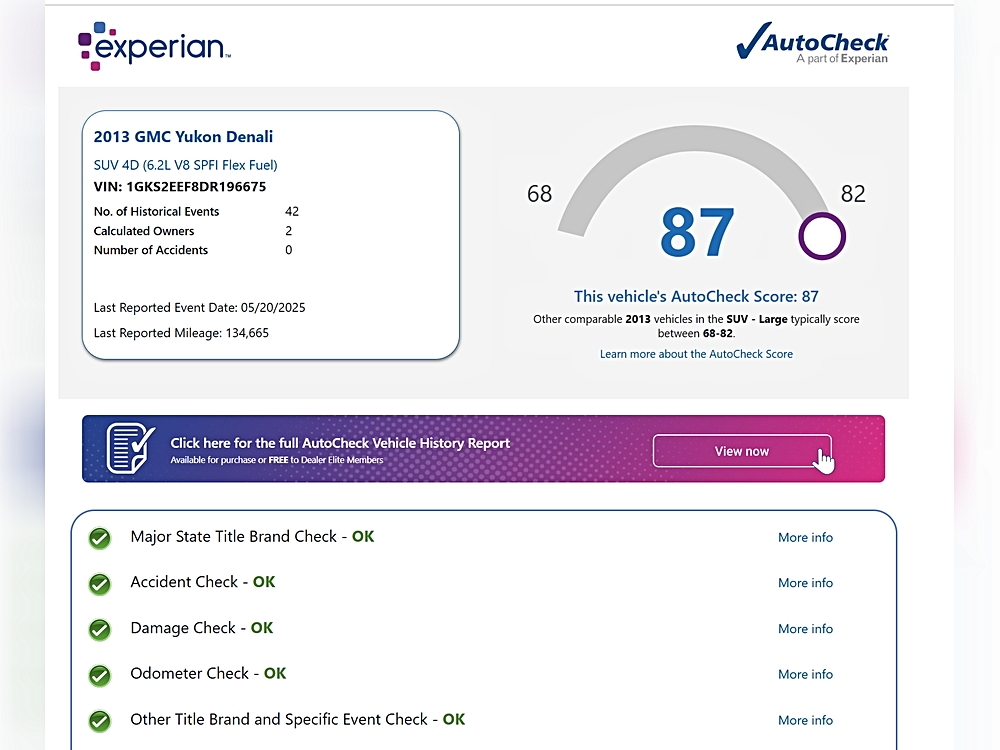Open More info for Major State Title Brand
1000x750 pixels.
tap(805, 538)
